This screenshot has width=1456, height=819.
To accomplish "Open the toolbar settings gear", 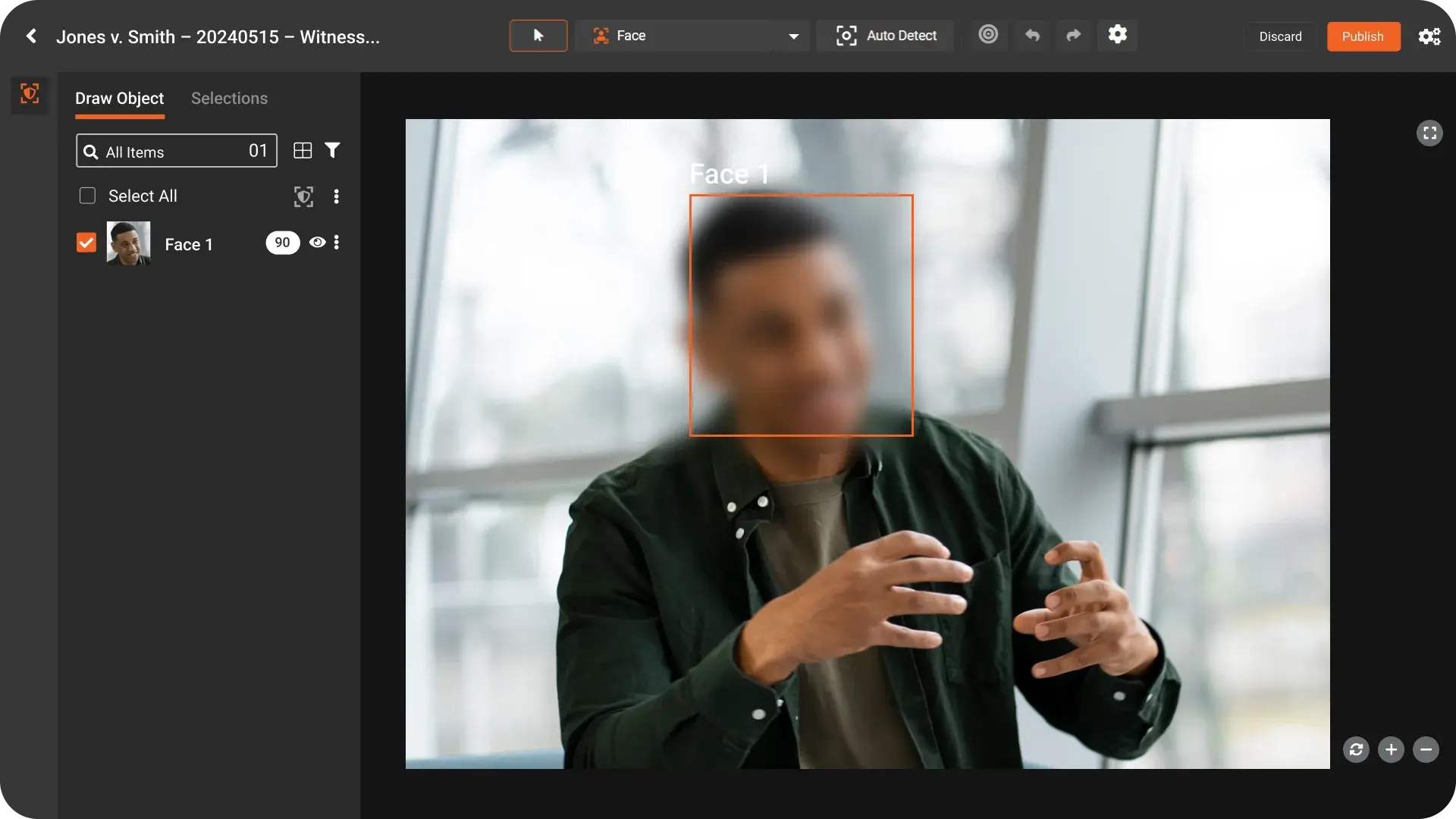I will pyautogui.click(x=1117, y=35).
